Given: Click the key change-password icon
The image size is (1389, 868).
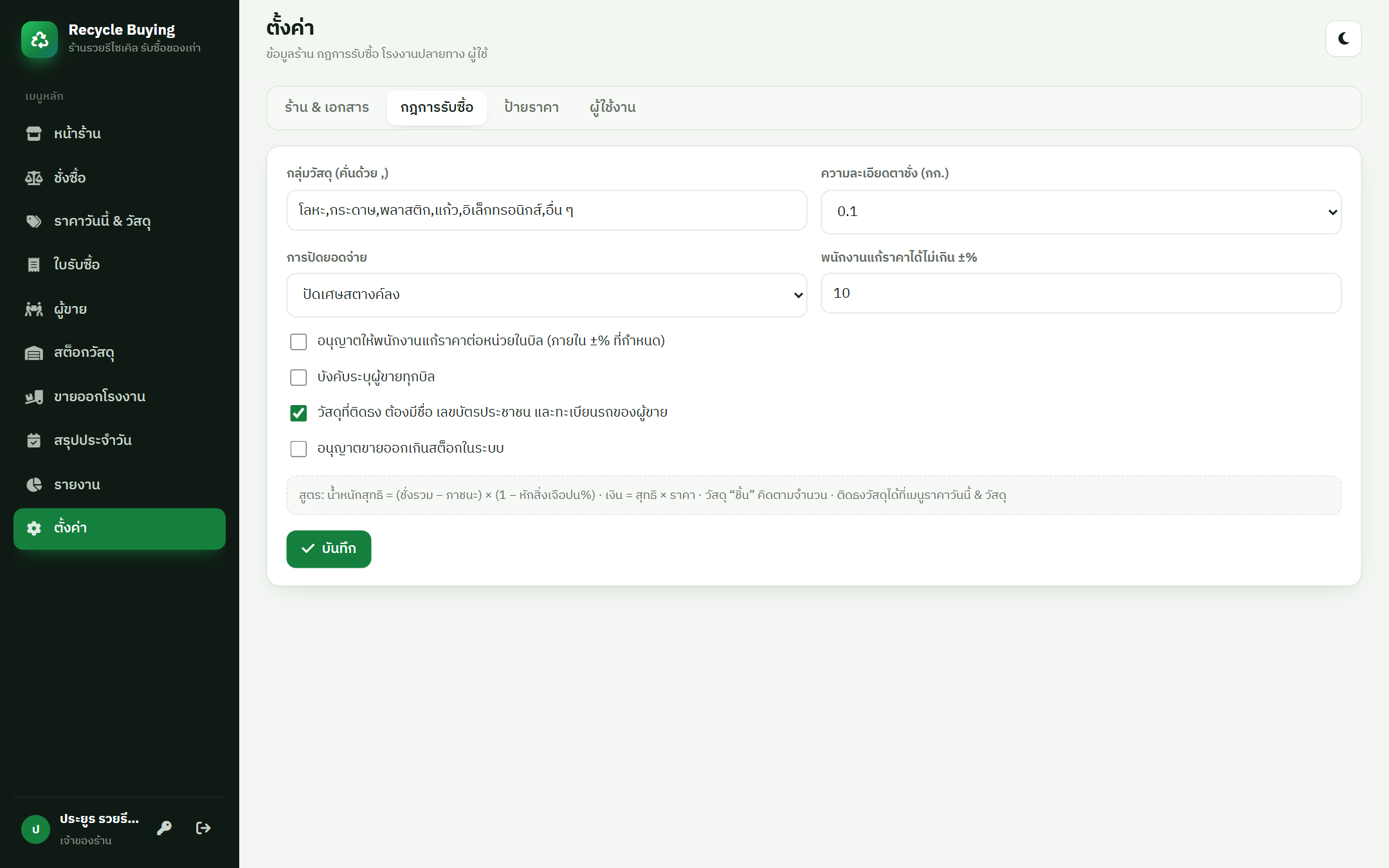Looking at the screenshot, I should [164, 828].
